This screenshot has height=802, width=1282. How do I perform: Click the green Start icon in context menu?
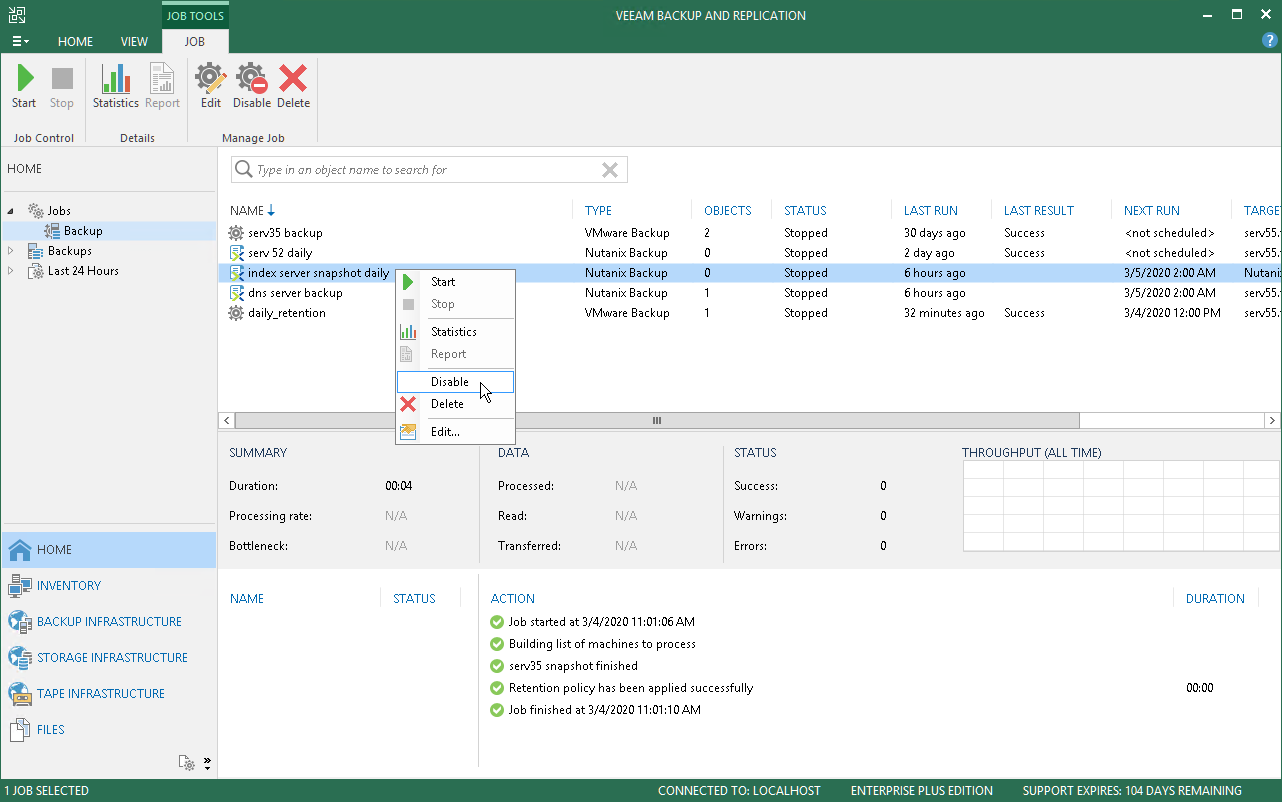(x=408, y=282)
